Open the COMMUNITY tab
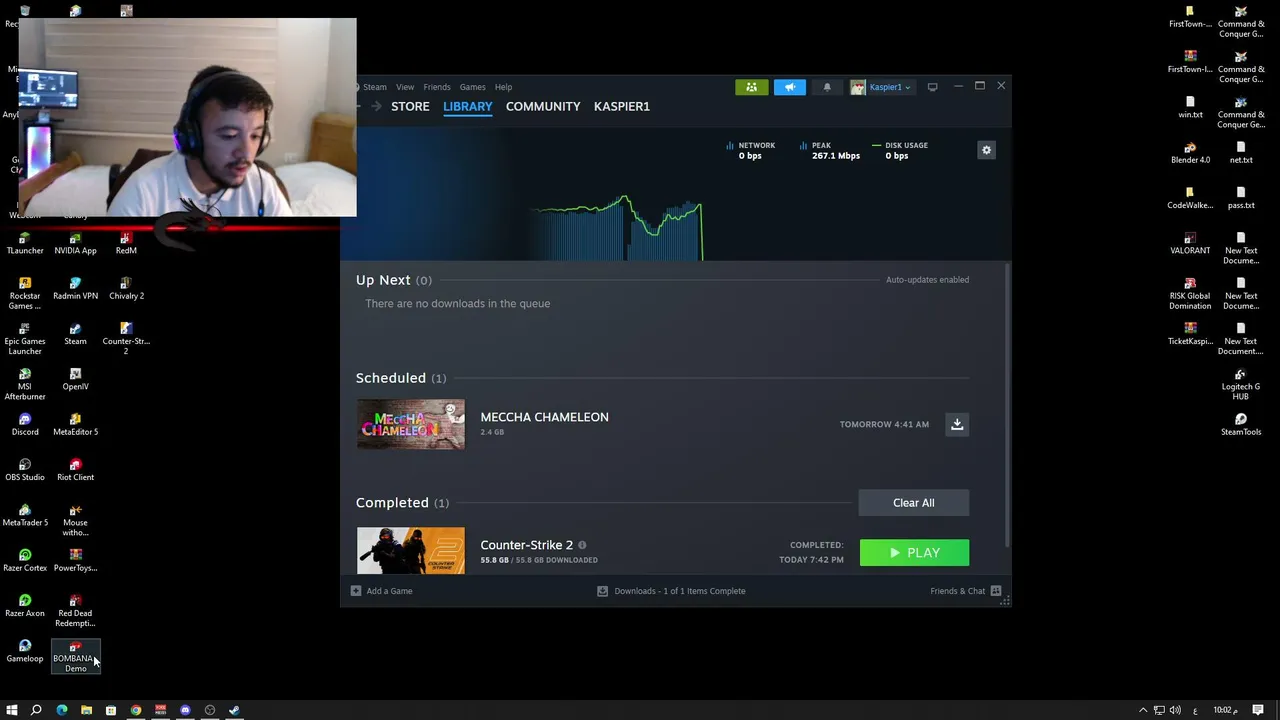The width and height of the screenshot is (1280, 720). point(543,106)
